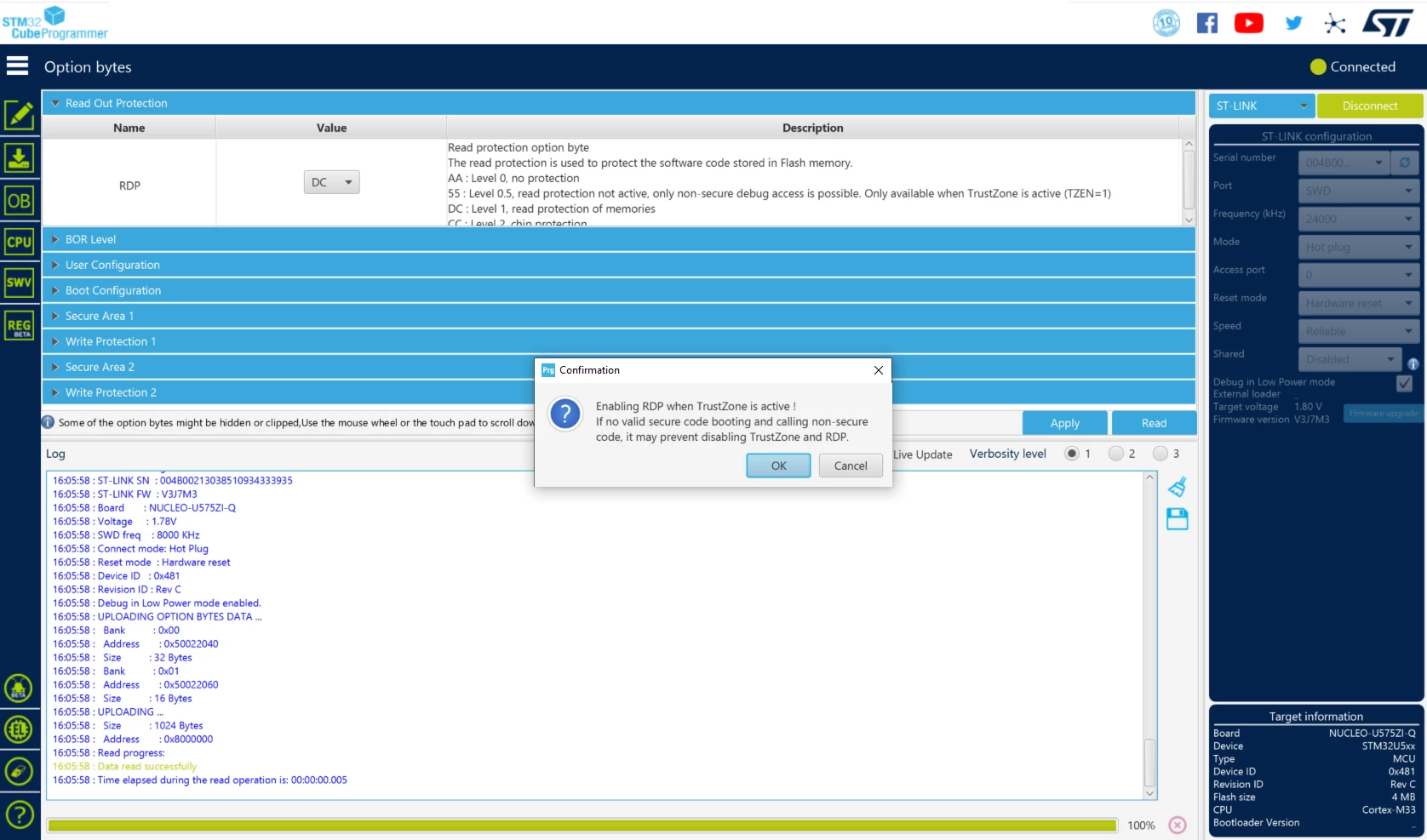Disconnect from the ST-LINK target

point(1370,106)
